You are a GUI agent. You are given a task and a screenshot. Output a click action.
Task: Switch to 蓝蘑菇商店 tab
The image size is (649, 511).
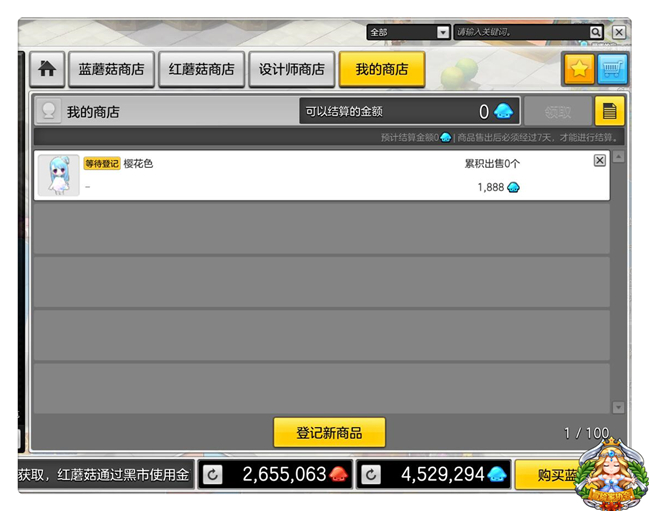pyautogui.click(x=111, y=70)
